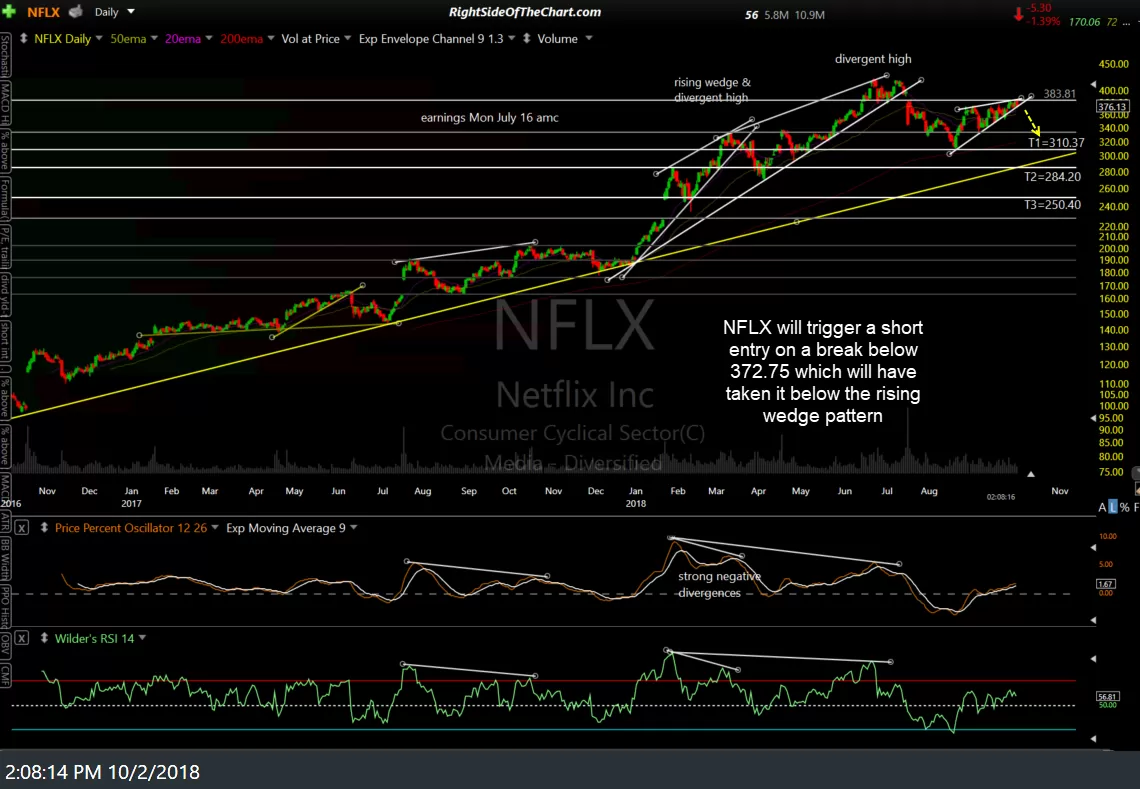The width and height of the screenshot is (1140, 789).
Task: Select the divd yld side tab
Action: (5, 295)
